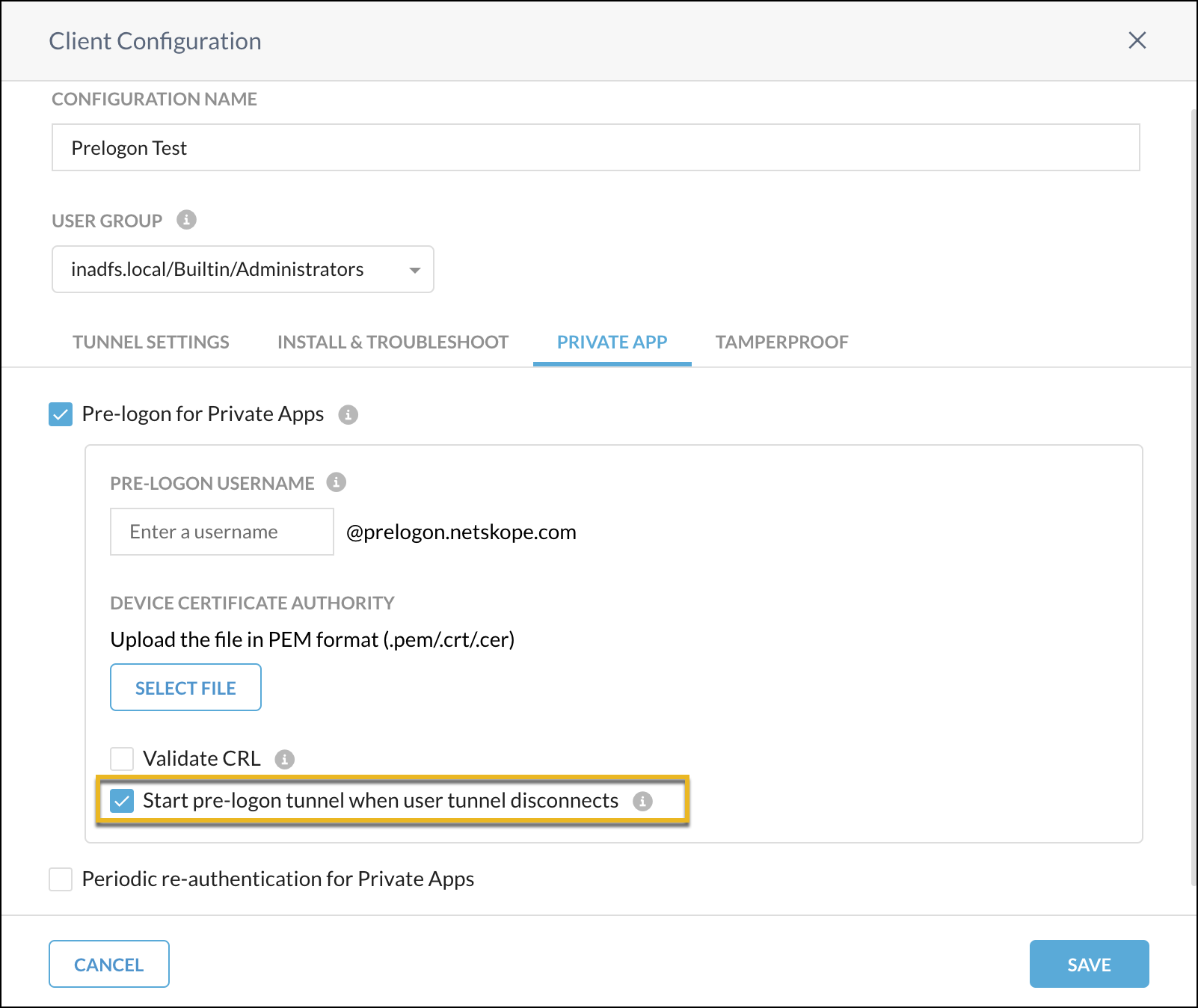Viewport: 1198px width, 1008px height.
Task: Click the @prelogon.netskope.com domain text
Action: coord(461,532)
